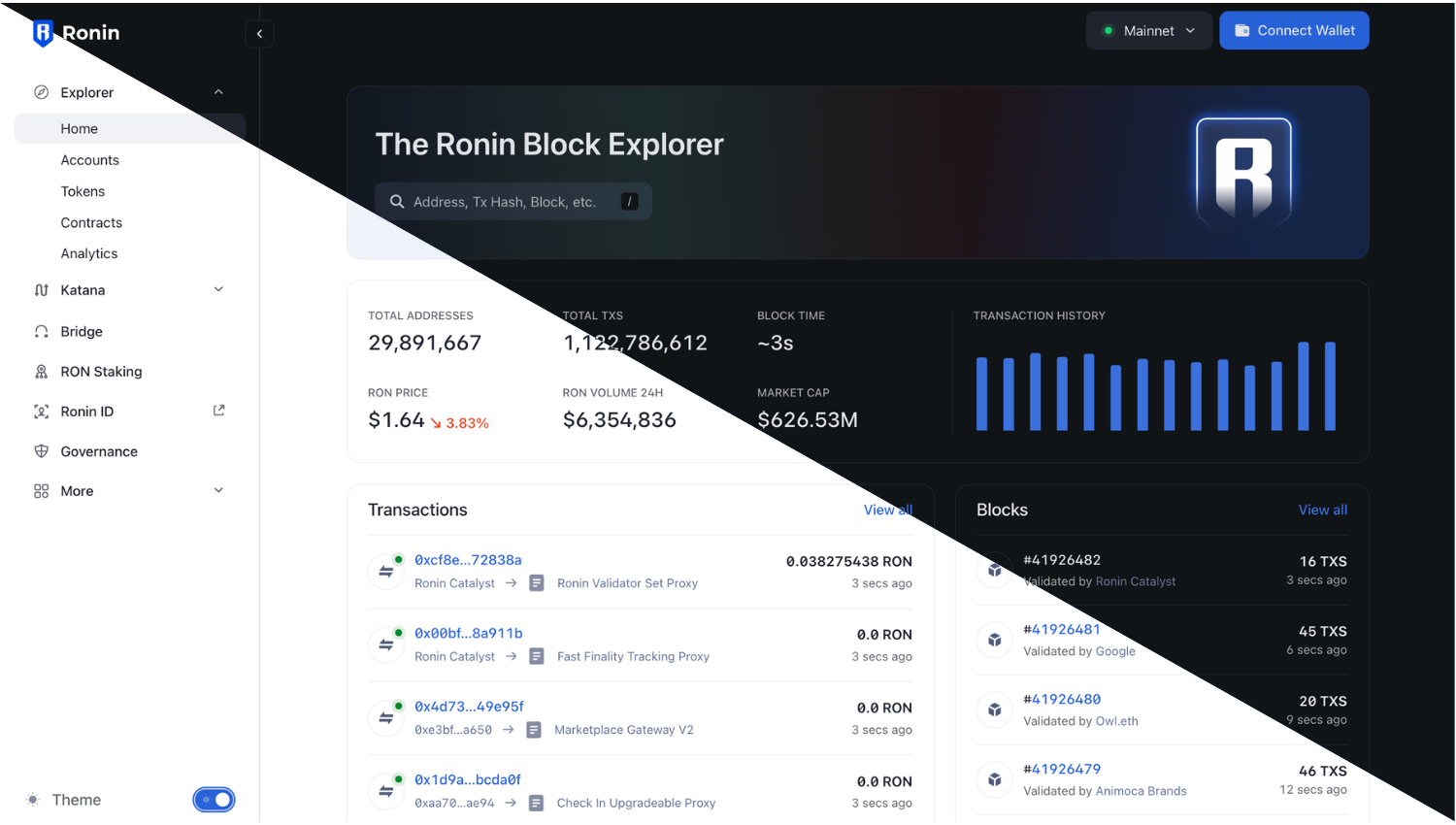Image resolution: width=1456 pixels, height=825 pixels.
Task: Select Home in the sidebar
Action: (x=130, y=129)
